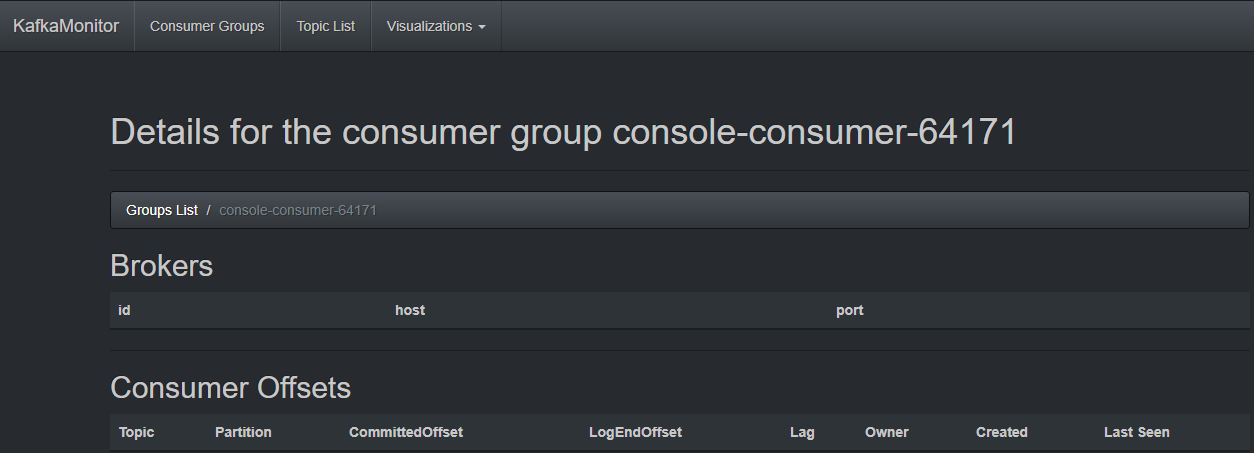Click the Brokers section heading
Screen dimensions: 1254x453
tap(161, 266)
